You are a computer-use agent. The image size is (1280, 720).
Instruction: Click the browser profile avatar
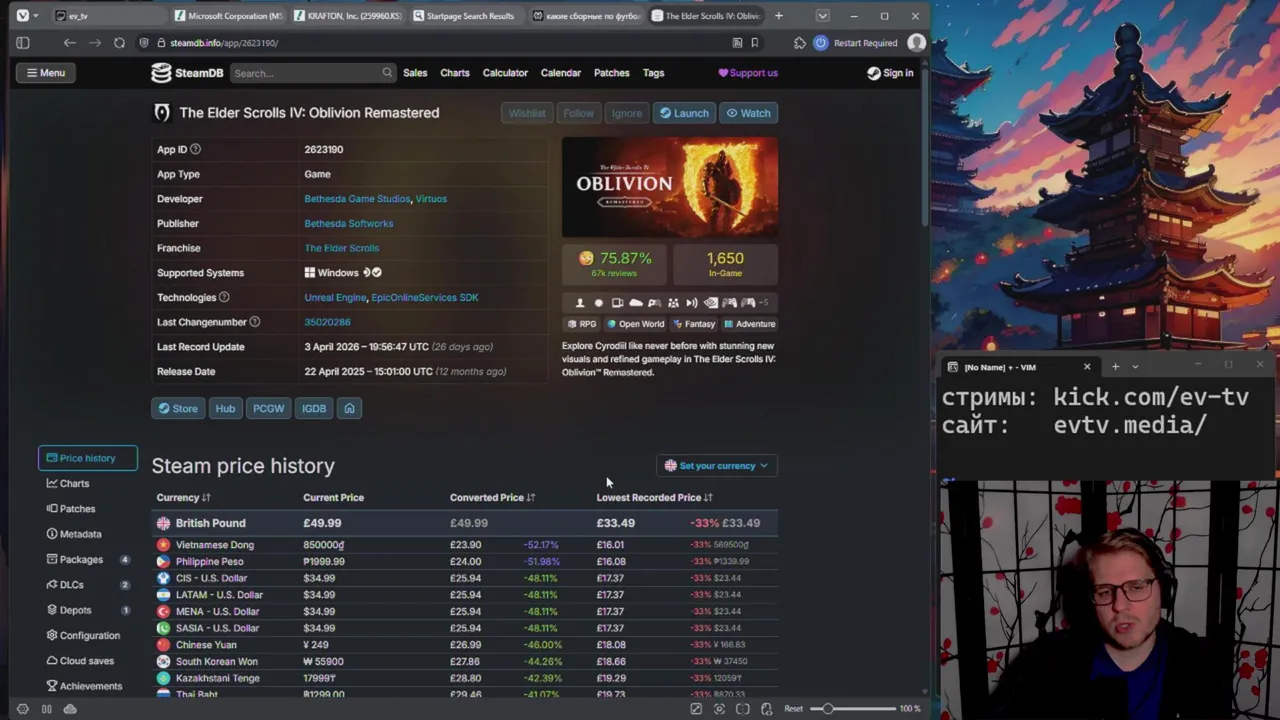tap(916, 43)
